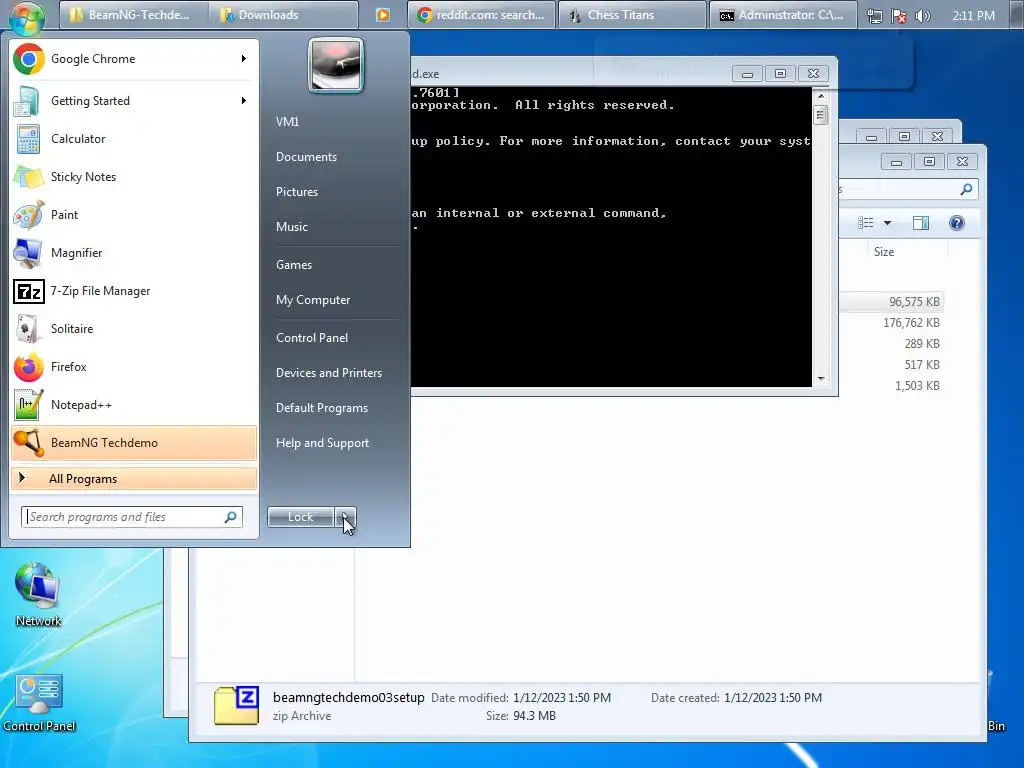Image resolution: width=1024 pixels, height=768 pixels.
Task: Switch to Chess Titans taskbar button
Action: click(632, 15)
